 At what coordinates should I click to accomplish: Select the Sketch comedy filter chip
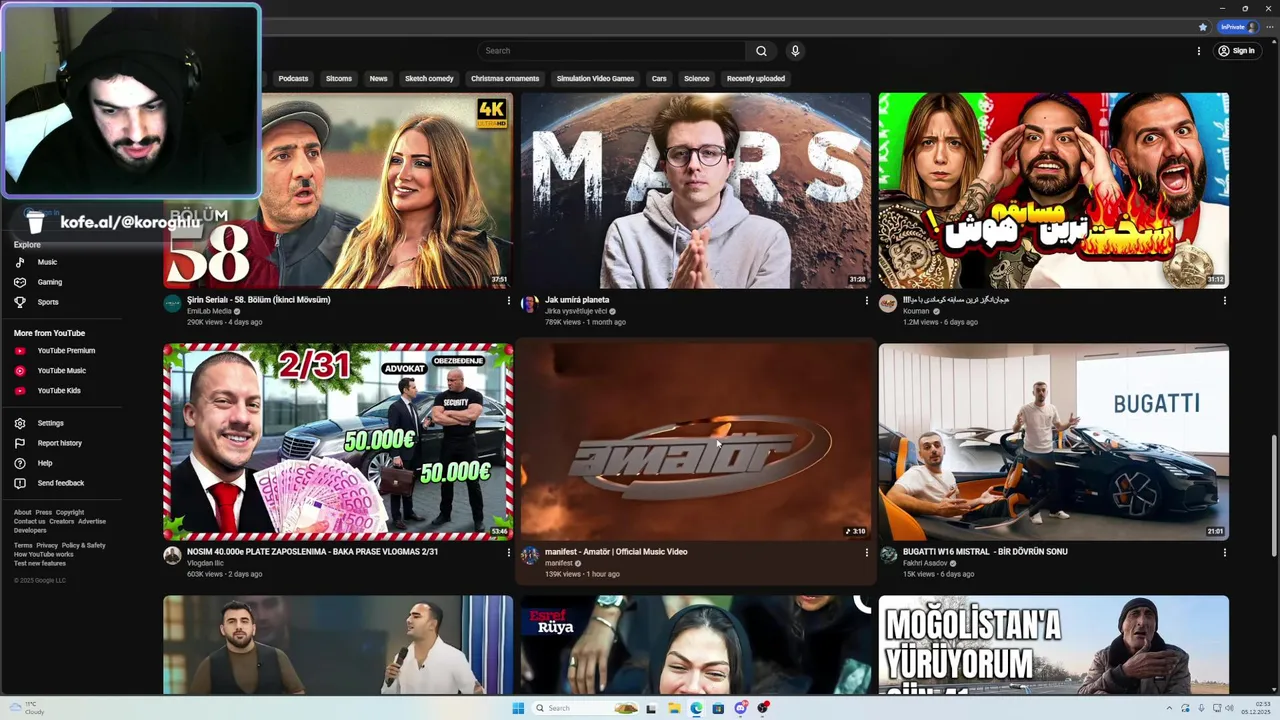(429, 78)
